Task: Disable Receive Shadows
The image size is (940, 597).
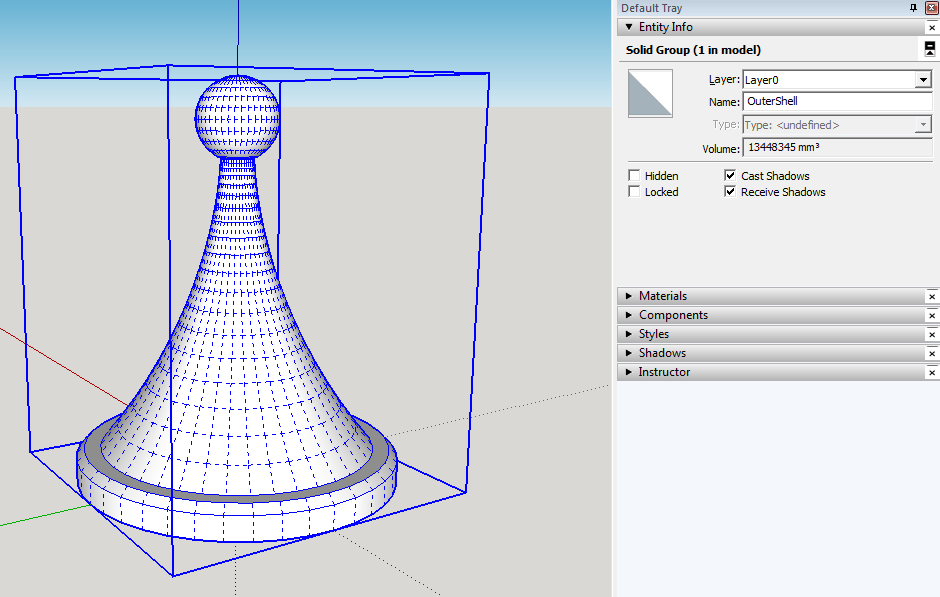Action: (730, 191)
